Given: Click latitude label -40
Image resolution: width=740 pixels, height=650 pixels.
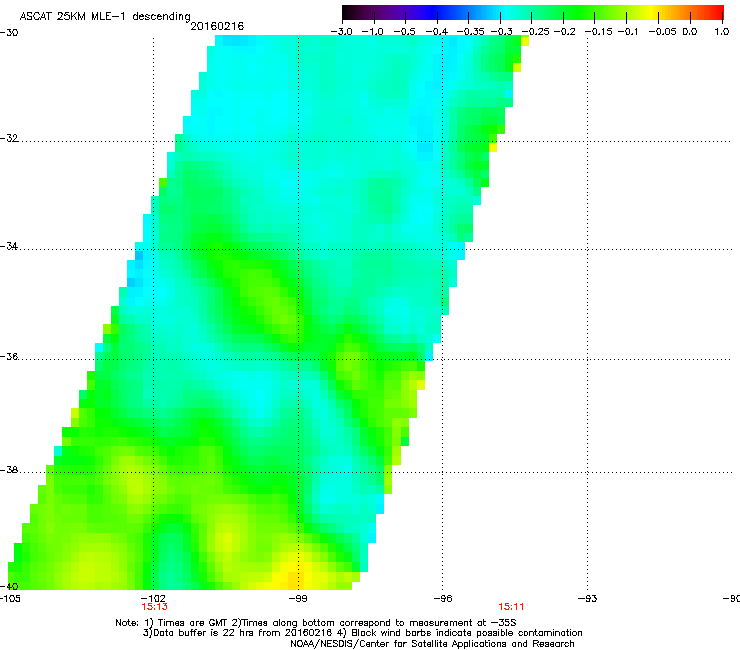Looking at the screenshot, I should pyautogui.click(x=9, y=586).
